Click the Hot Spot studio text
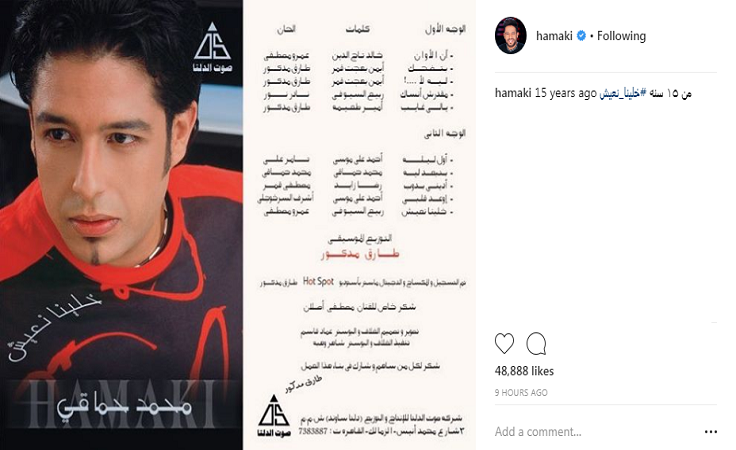736x450 pixels. tap(318, 282)
